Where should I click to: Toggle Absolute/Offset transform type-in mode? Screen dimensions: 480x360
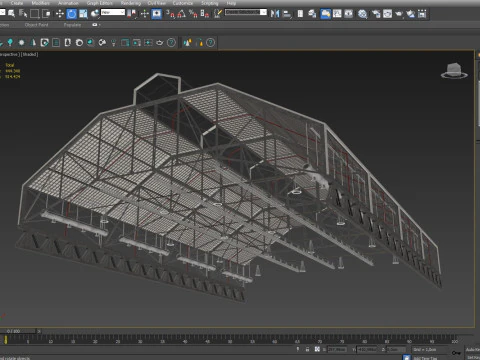[317, 349]
